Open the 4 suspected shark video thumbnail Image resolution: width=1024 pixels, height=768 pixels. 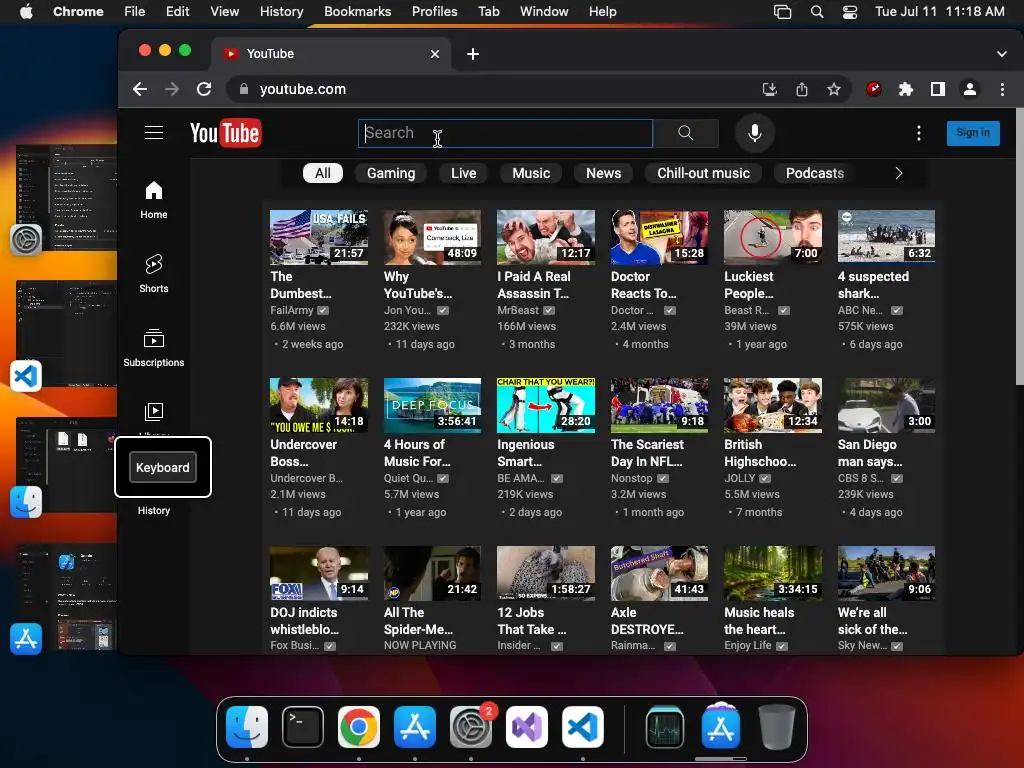pyautogui.click(x=886, y=237)
